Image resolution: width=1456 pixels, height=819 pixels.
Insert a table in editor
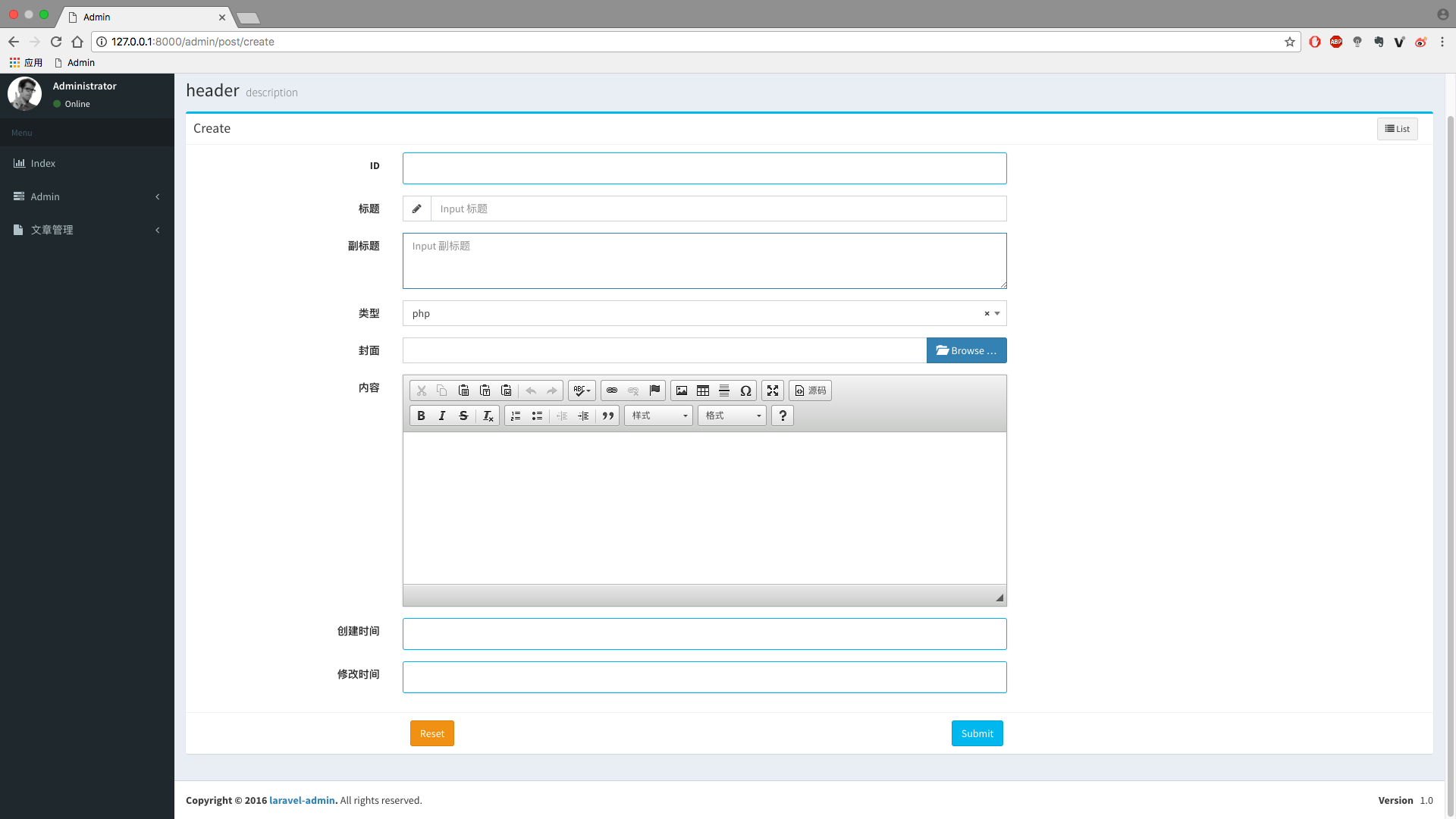(x=703, y=391)
